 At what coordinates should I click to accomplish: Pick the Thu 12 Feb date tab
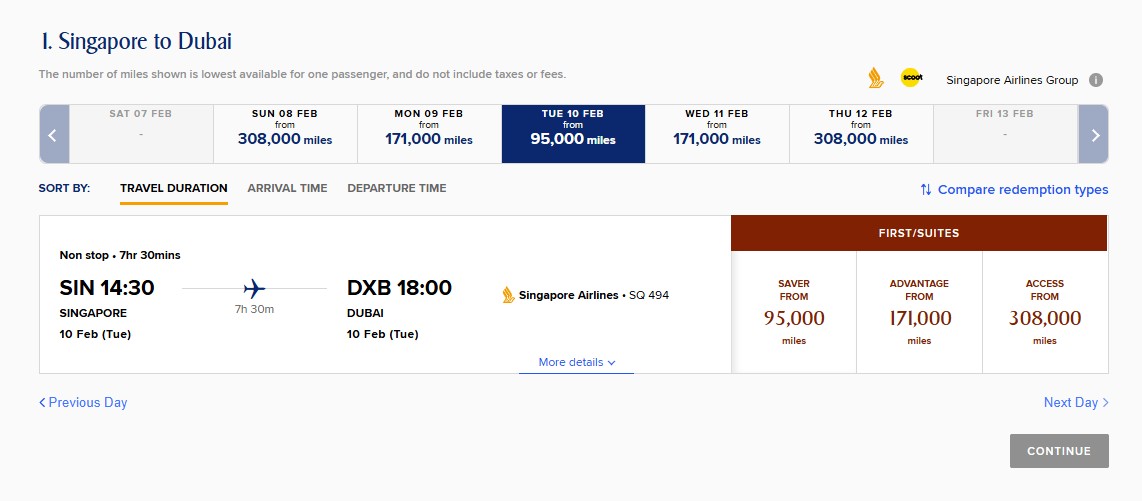pyautogui.click(x=861, y=134)
